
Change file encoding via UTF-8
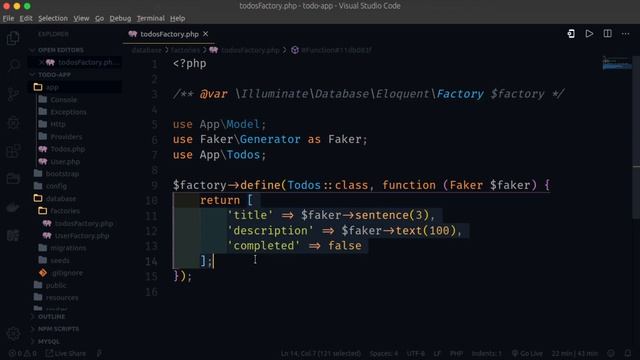(416, 353)
